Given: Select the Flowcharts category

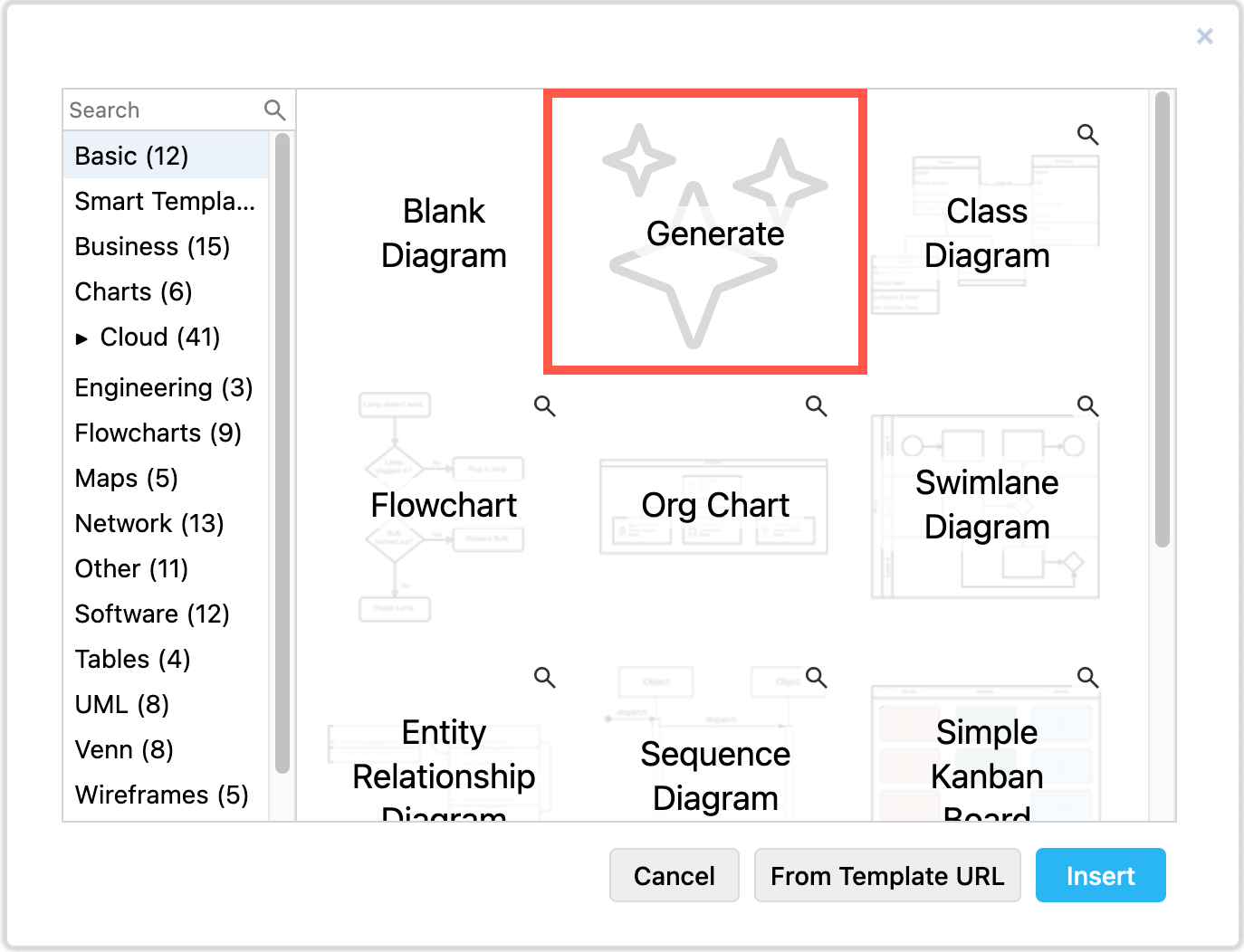Looking at the screenshot, I should 158,433.
